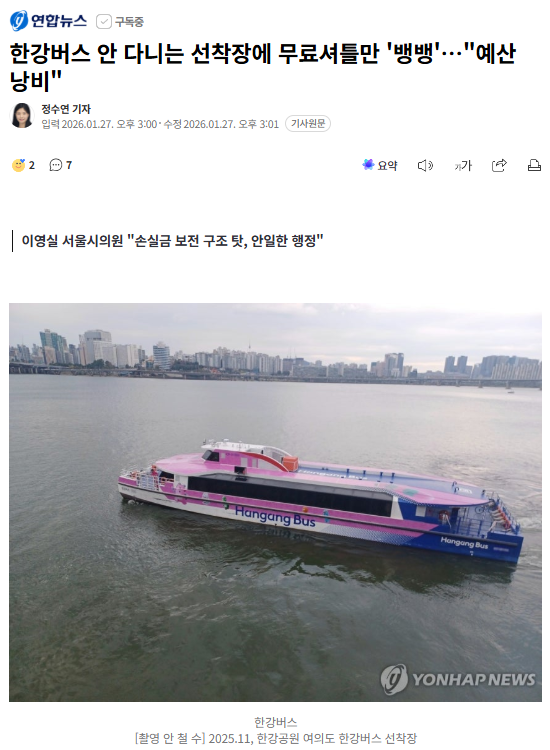This screenshot has width=550, height=750.
Task: Click the YONHAP NEWS watermark on photo
Action: point(458,679)
